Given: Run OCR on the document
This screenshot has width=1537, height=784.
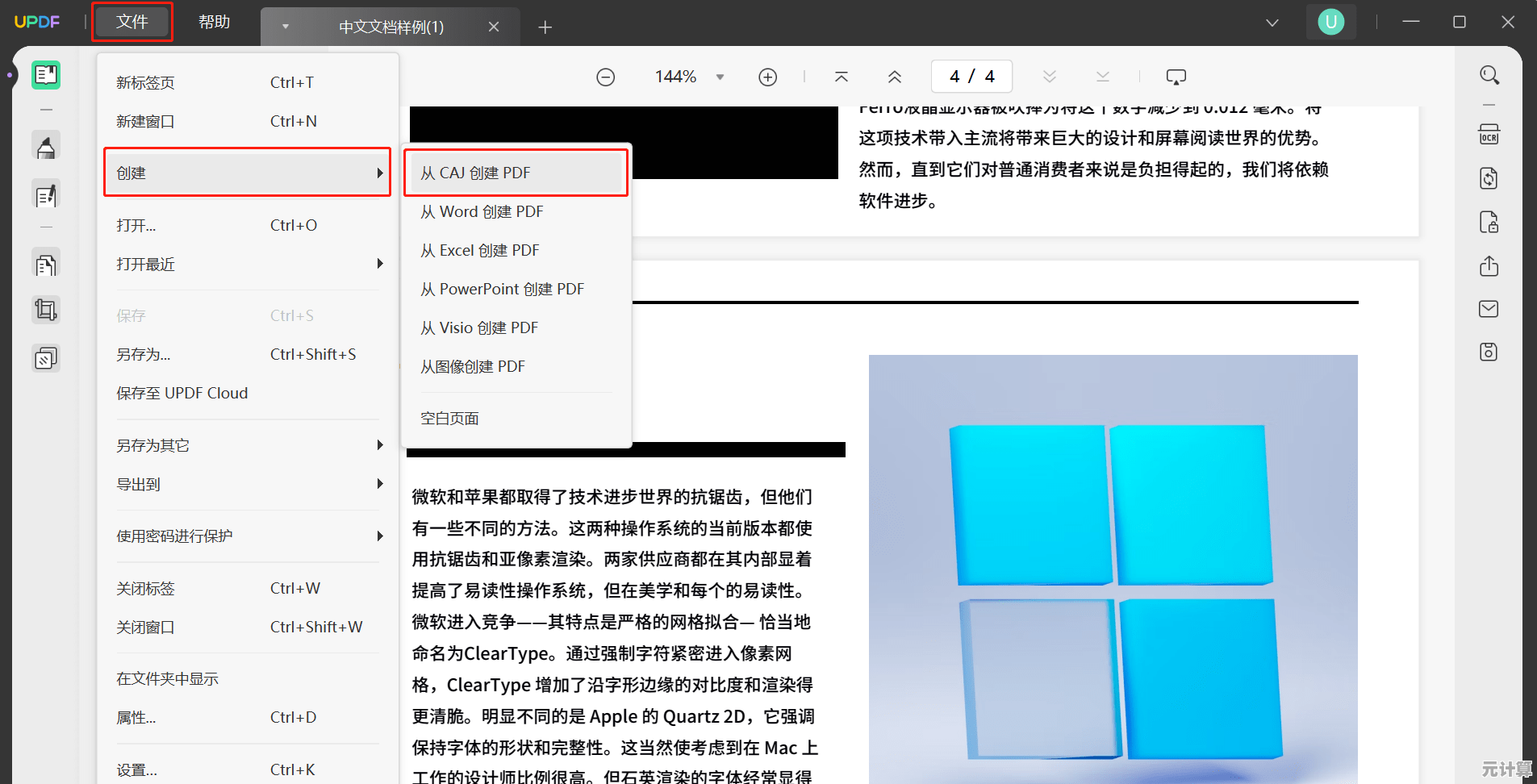Looking at the screenshot, I should click(x=1489, y=135).
